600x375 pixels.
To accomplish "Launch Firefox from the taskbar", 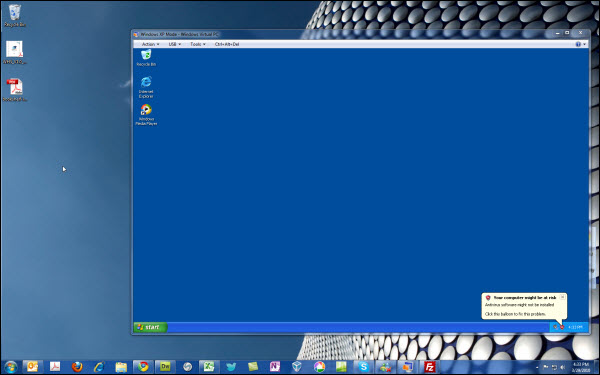I will coord(77,367).
